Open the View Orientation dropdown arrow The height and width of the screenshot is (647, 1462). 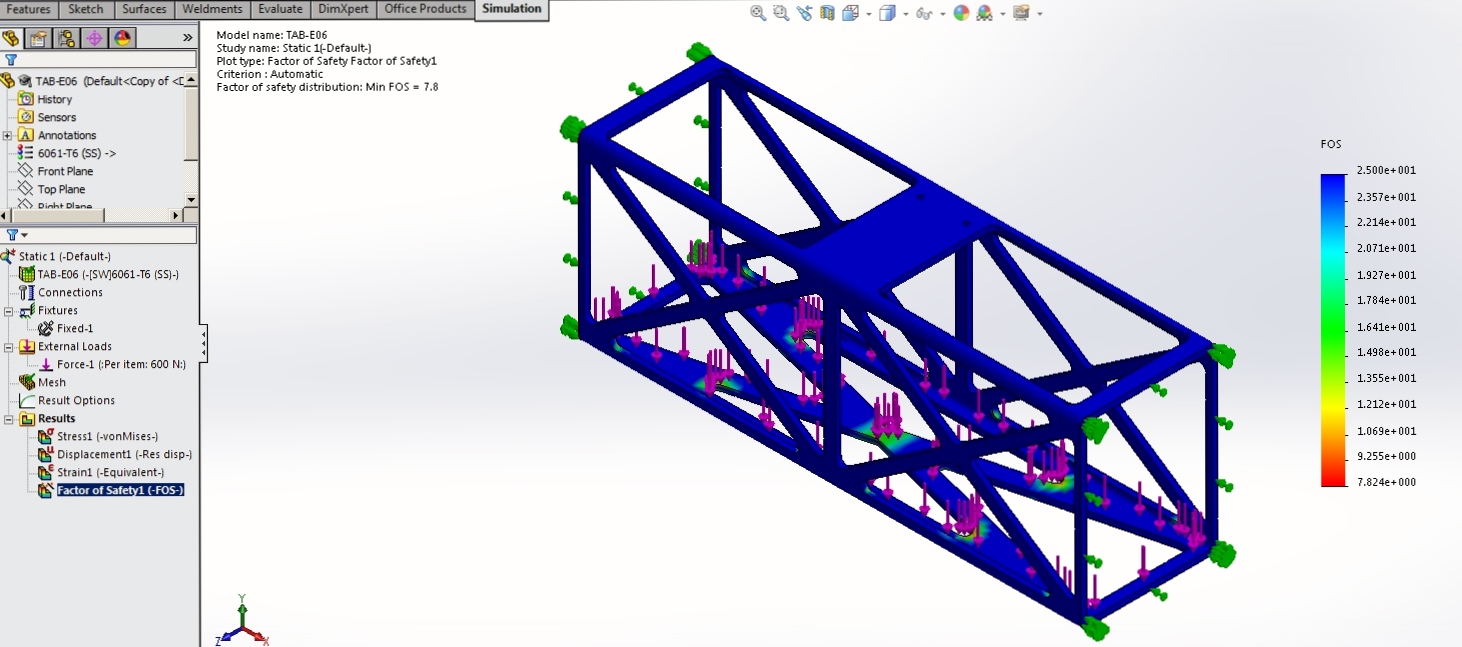868,13
